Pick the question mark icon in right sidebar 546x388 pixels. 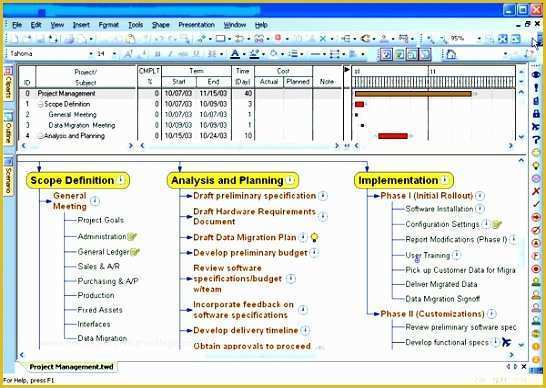[x=536, y=139]
